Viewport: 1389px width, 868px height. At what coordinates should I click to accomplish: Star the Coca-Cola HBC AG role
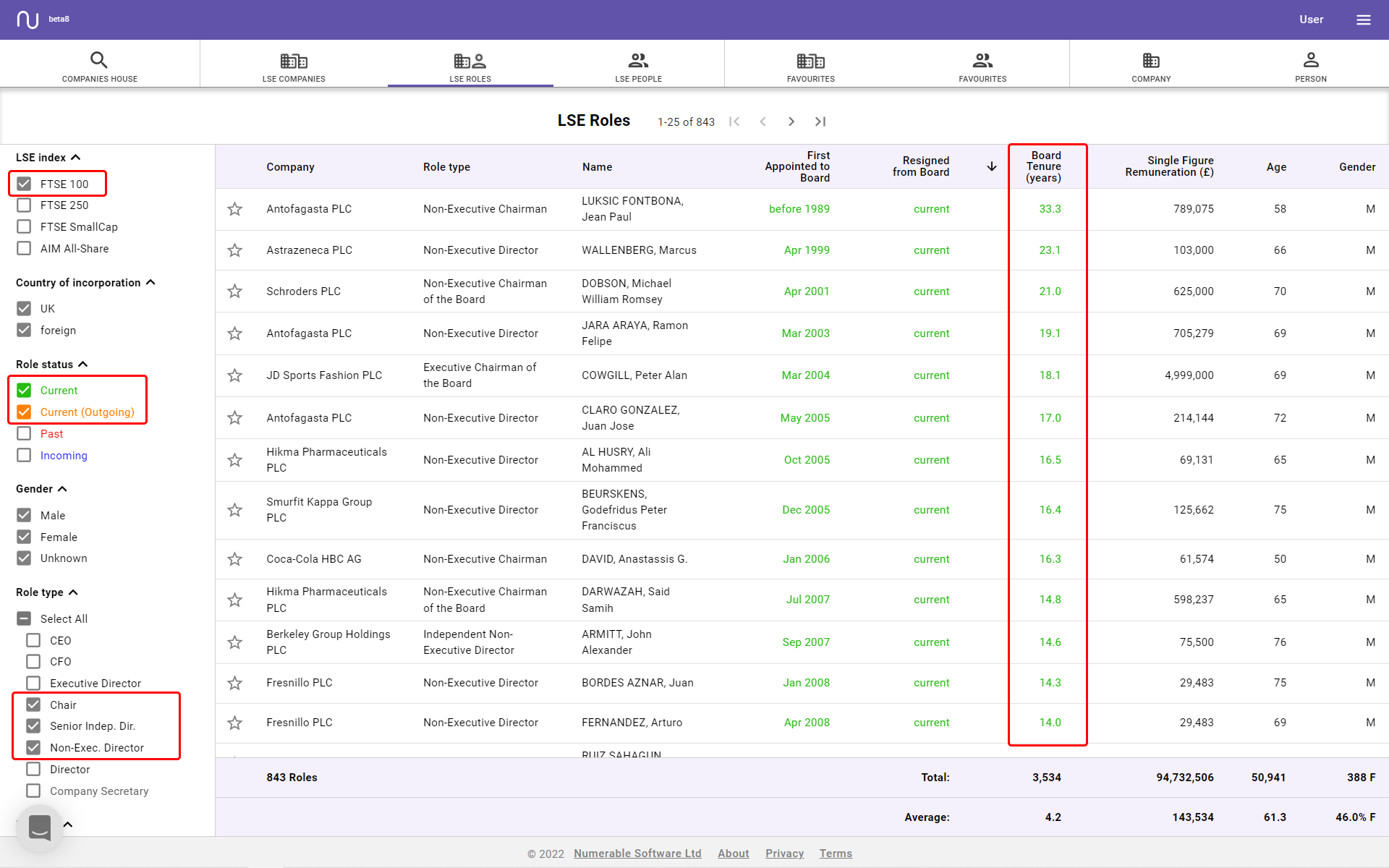(x=234, y=559)
